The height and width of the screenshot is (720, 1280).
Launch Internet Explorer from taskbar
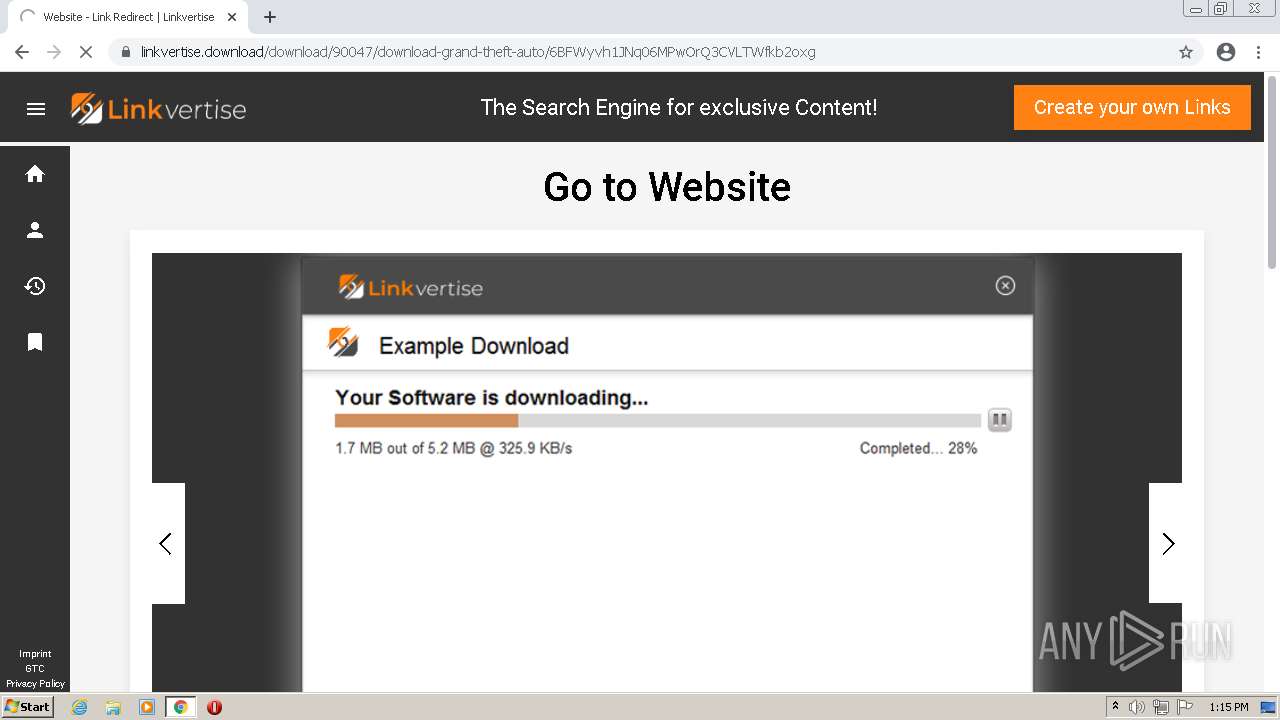(x=79, y=707)
